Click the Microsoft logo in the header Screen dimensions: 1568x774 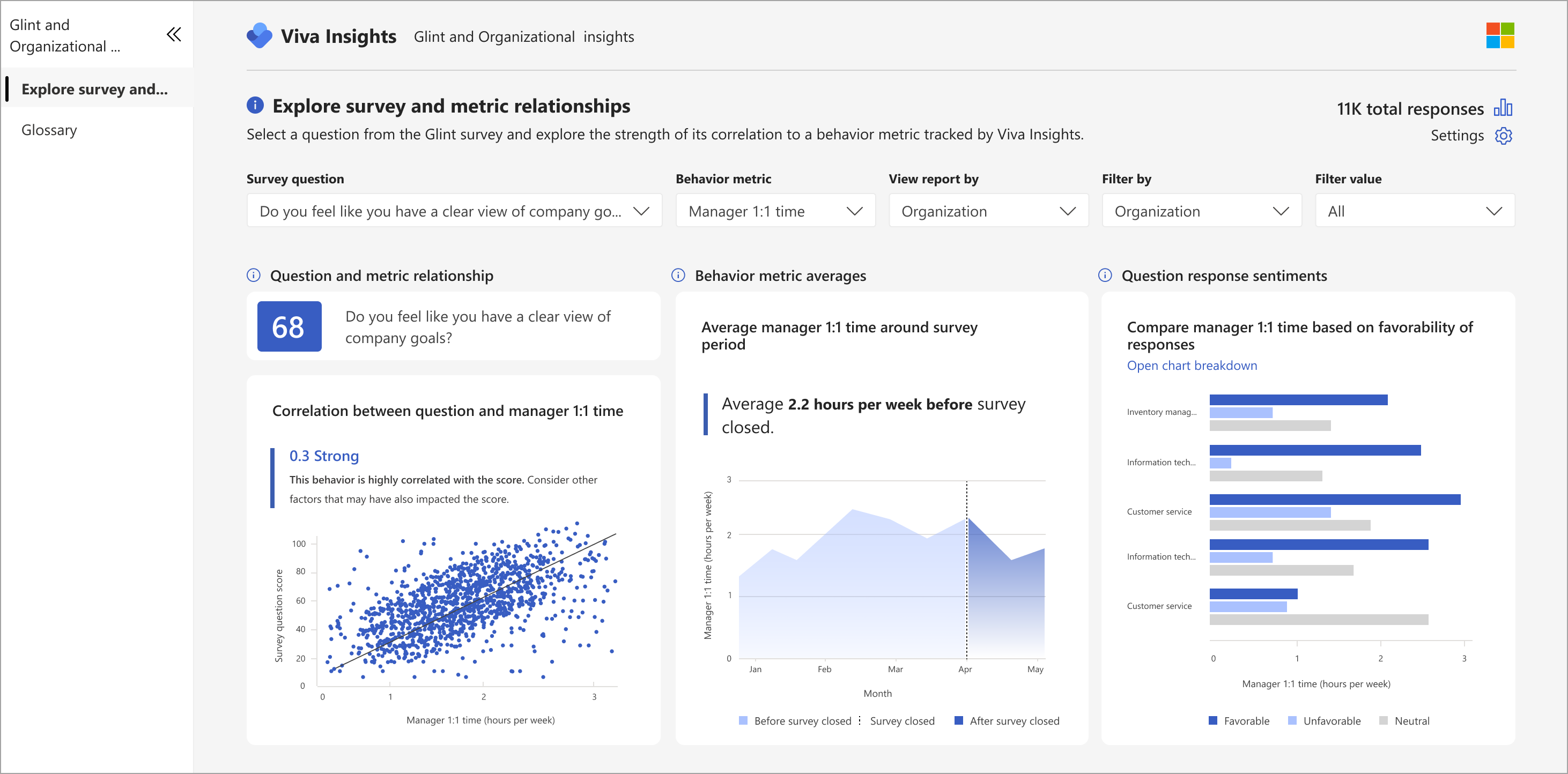tap(1500, 35)
